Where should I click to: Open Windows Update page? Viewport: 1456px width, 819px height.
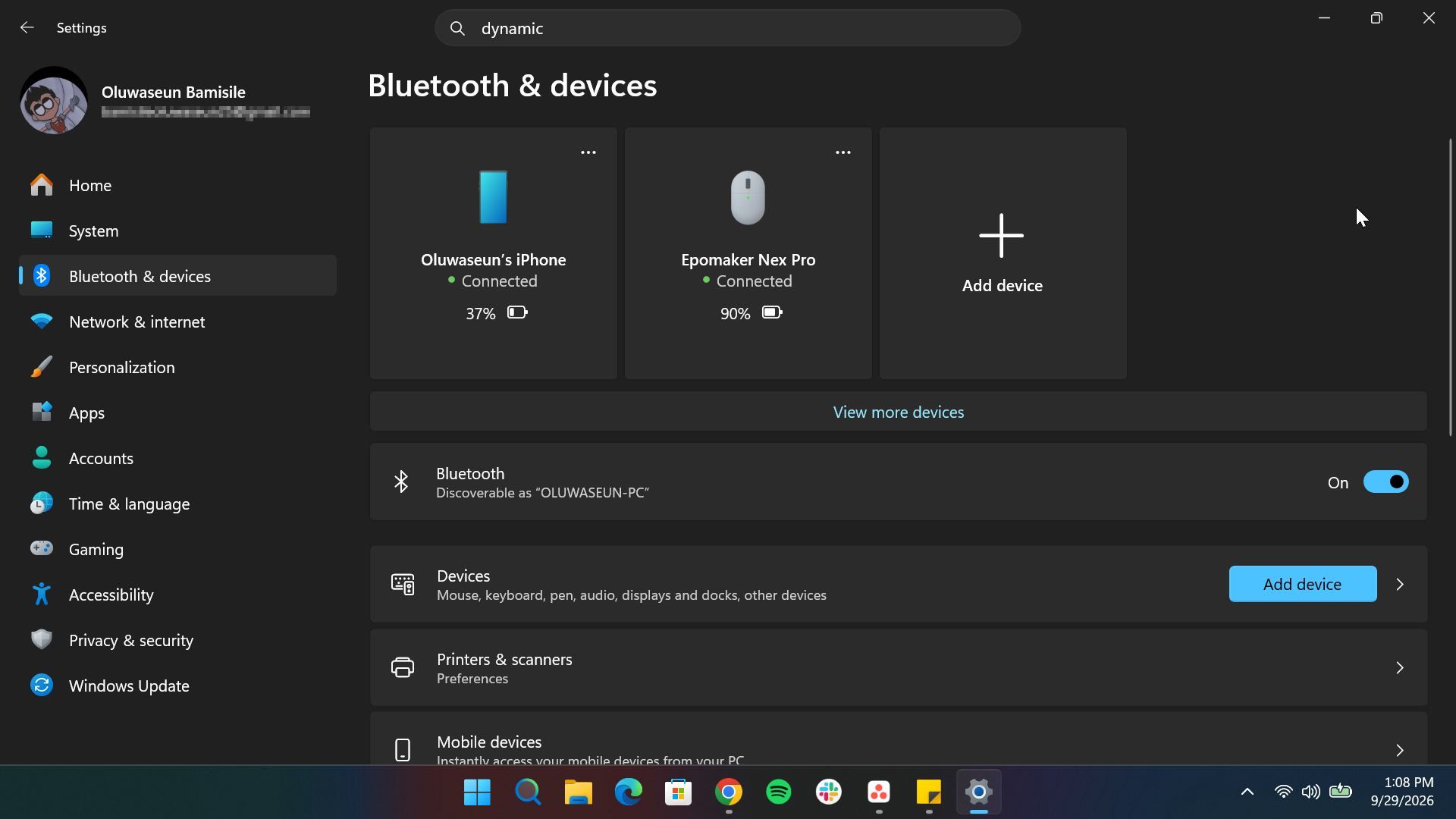(177, 686)
